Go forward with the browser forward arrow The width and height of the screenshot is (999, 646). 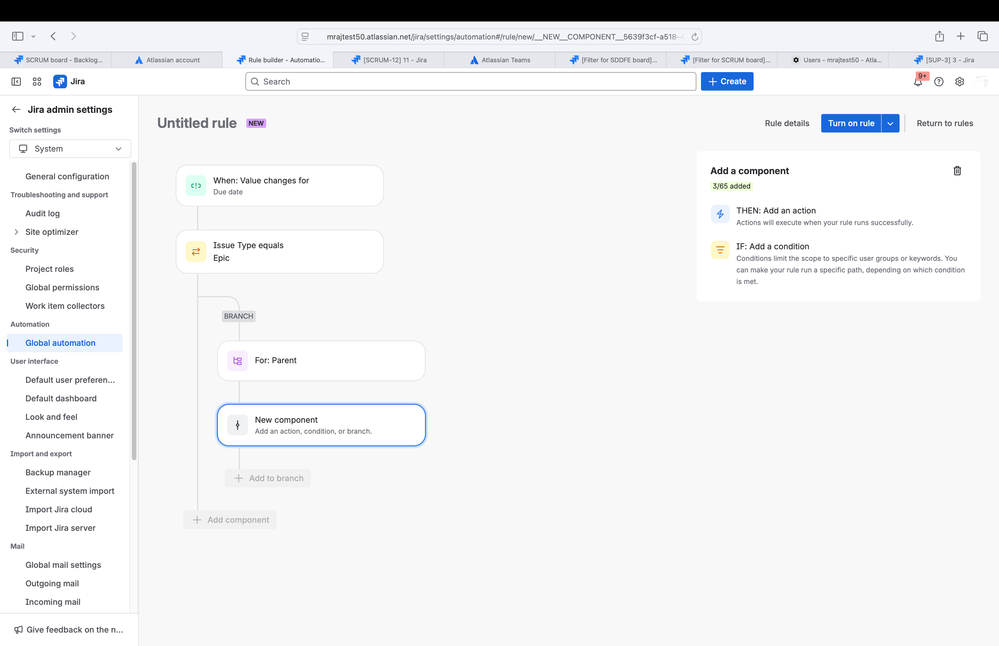(73, 36)
